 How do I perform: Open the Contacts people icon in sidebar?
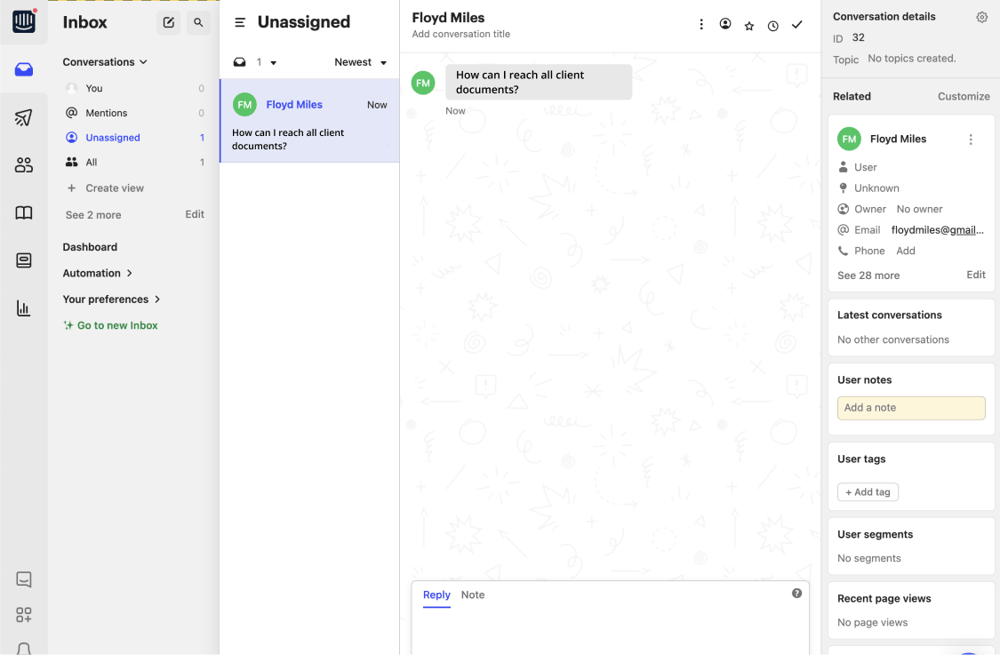click(x=24, y=165)
